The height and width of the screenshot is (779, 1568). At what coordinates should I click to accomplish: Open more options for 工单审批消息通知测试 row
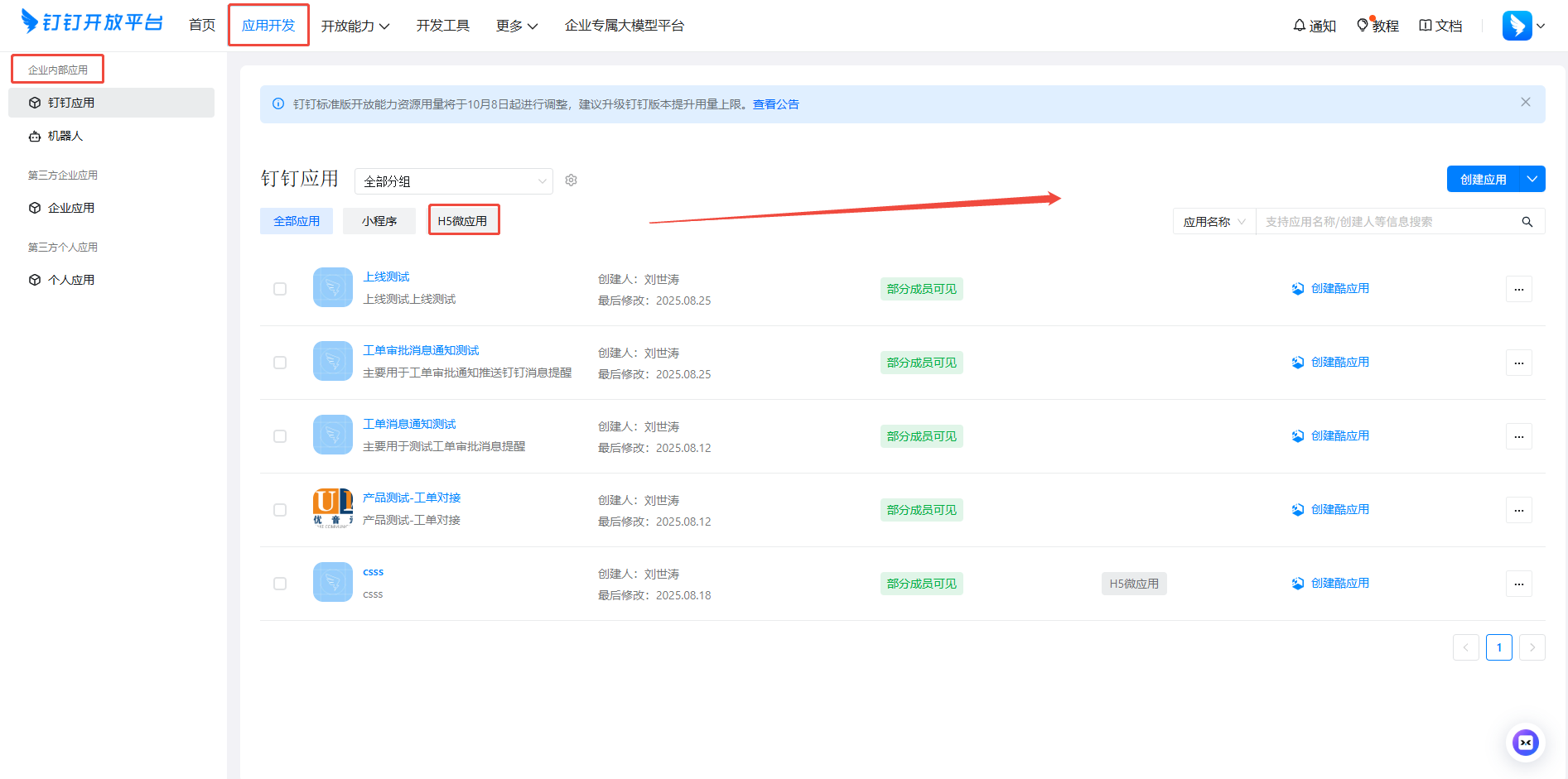coord(1518,363)
